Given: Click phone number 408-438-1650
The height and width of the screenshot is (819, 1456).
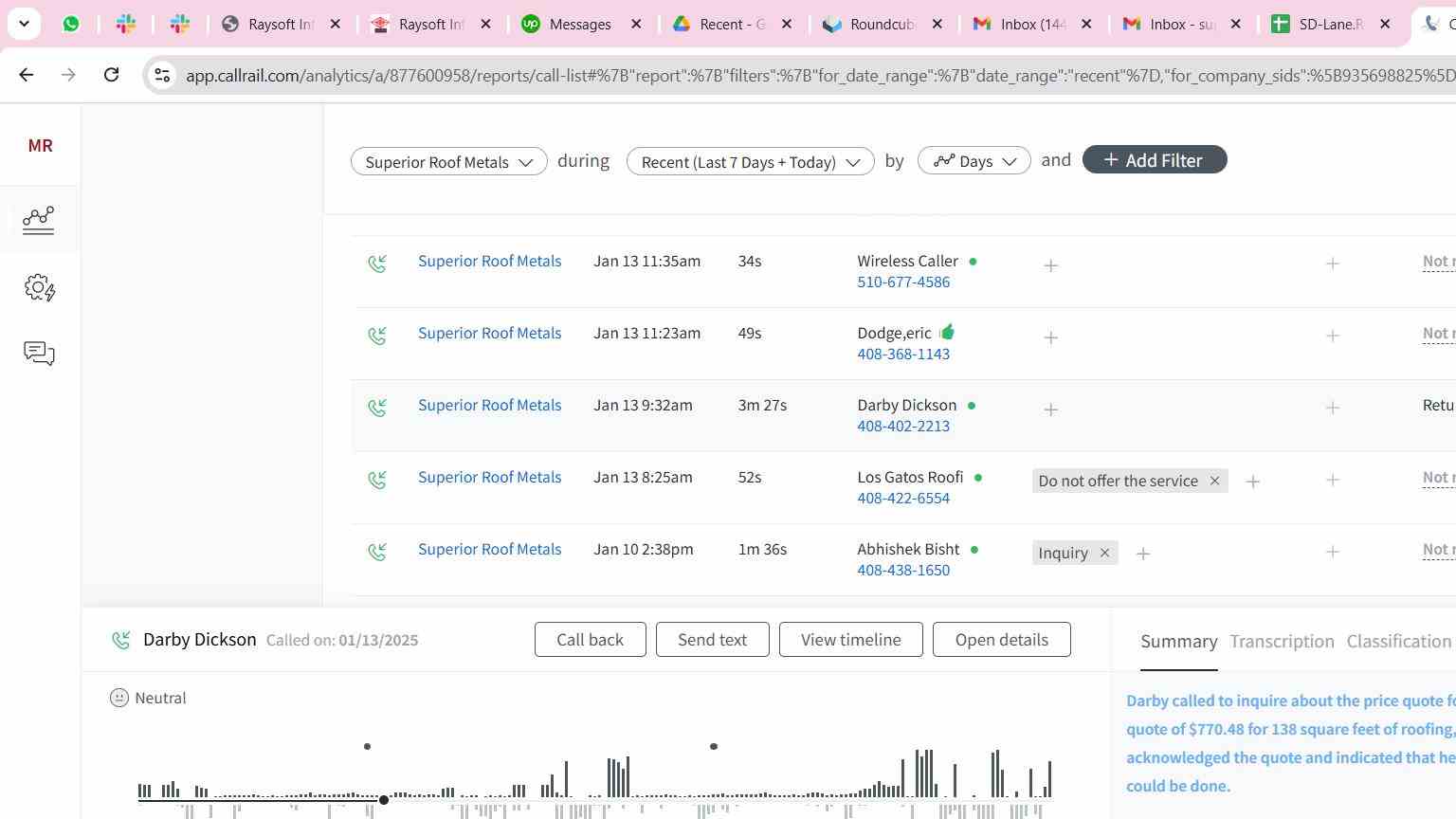Looking at the screenshot, I should [x=903, y=570].
